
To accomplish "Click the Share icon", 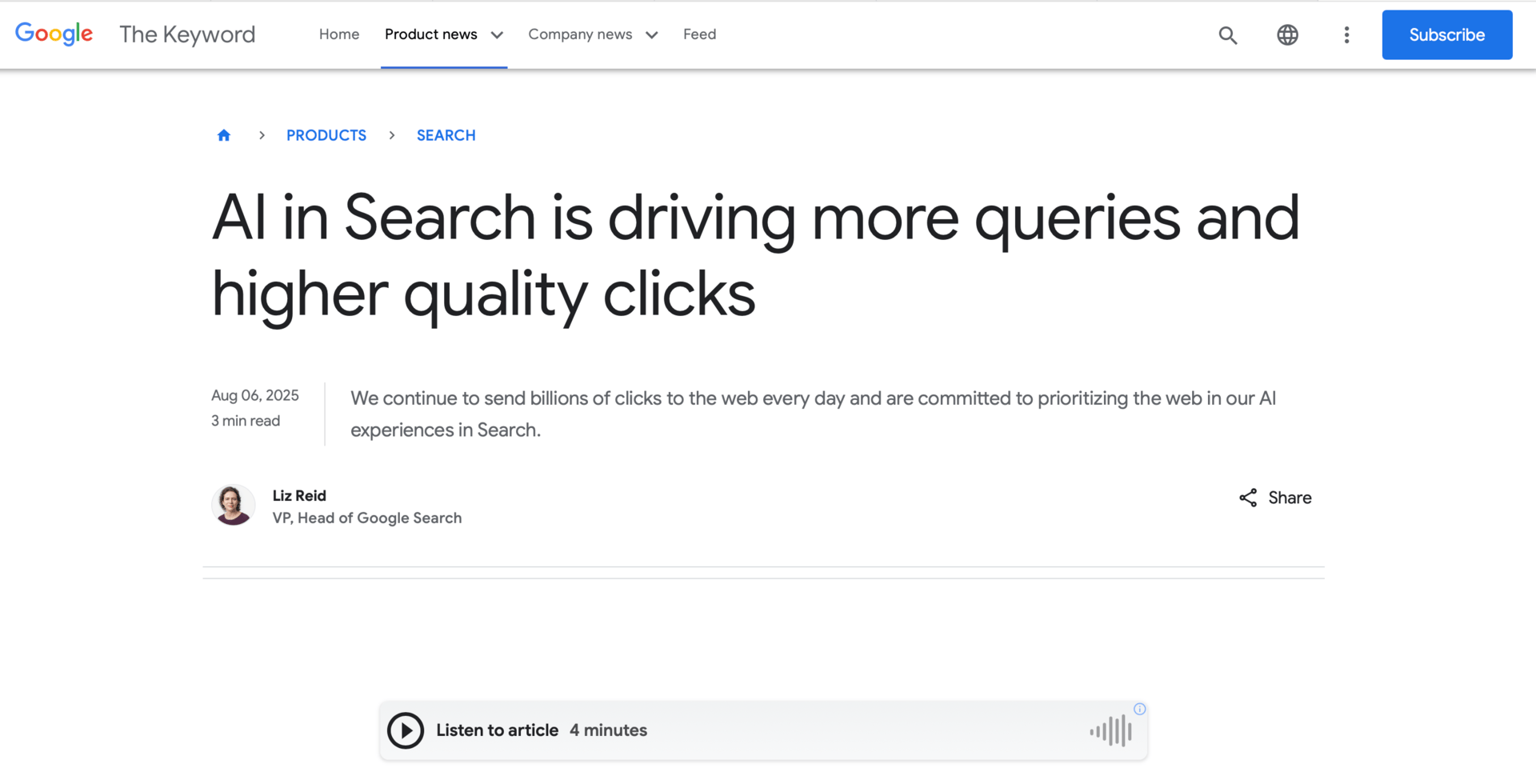I will [x=1248, y=498].
